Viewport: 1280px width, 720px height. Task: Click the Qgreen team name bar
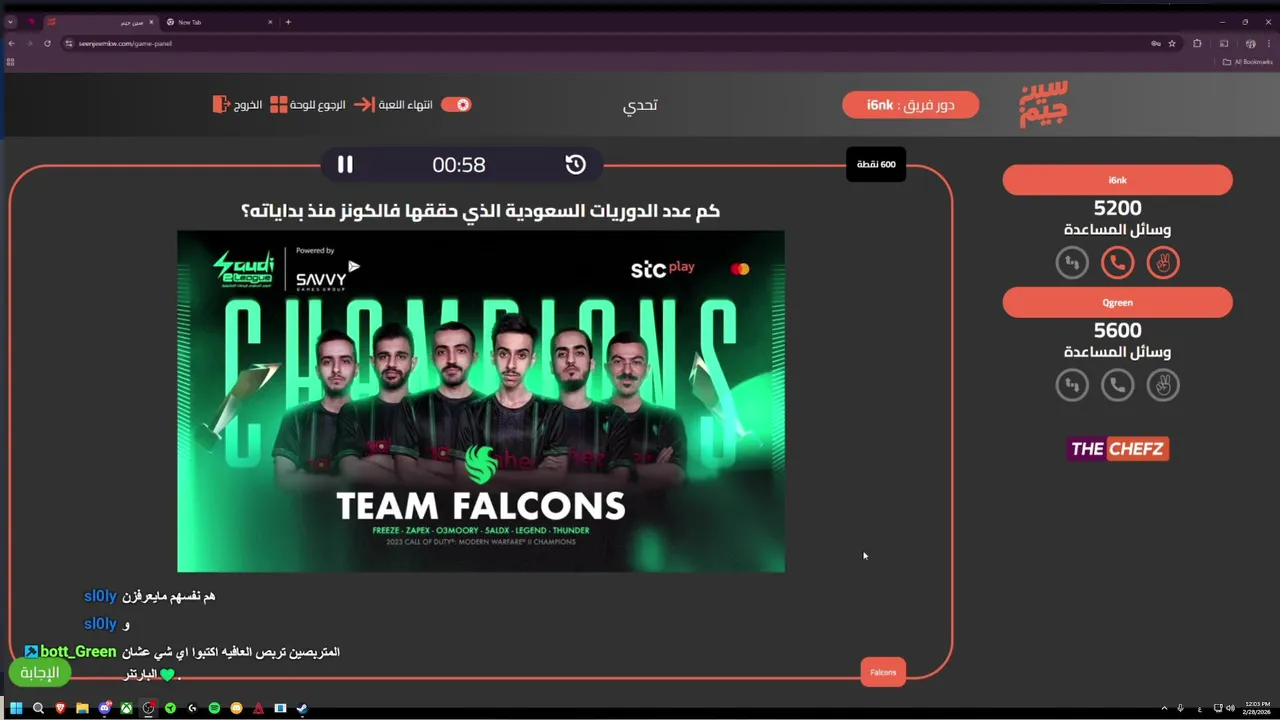1117,302
